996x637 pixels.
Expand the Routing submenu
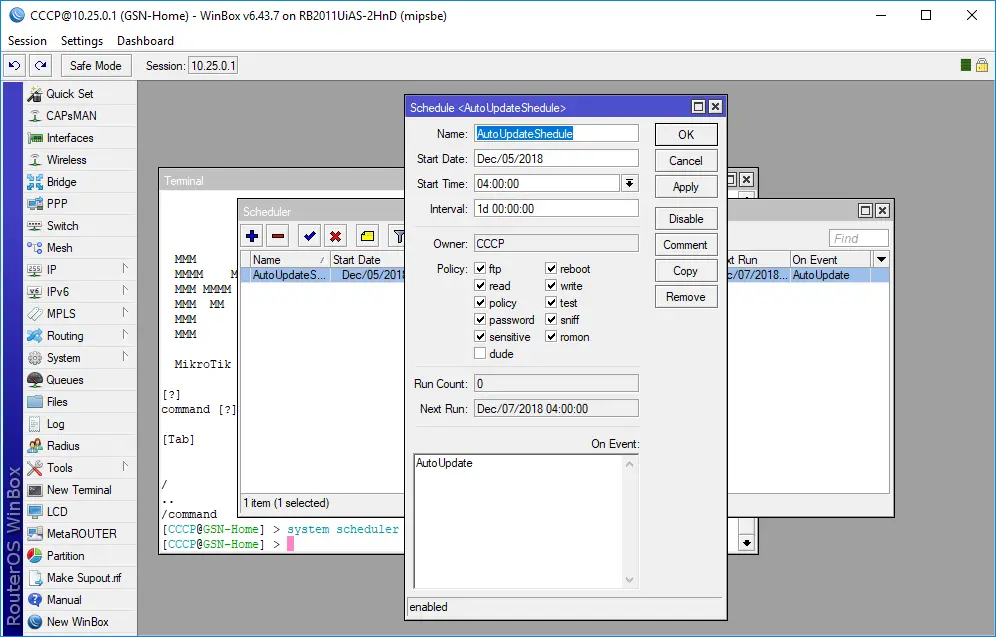coord(125,335)
